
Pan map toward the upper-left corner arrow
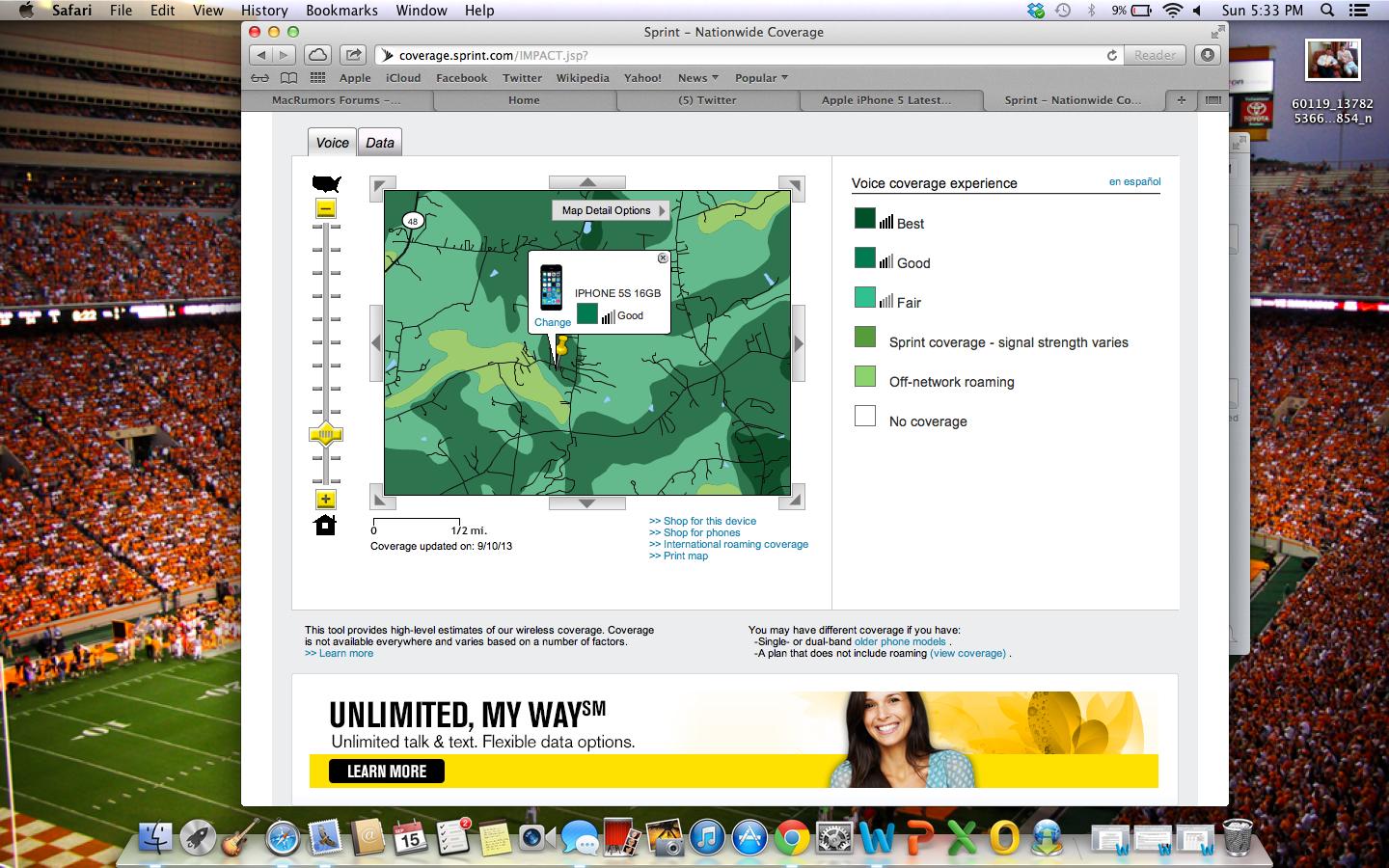click(382, 188)
